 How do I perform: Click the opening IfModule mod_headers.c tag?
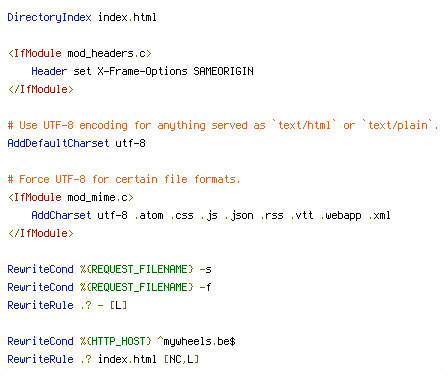(x=80, y=53)
